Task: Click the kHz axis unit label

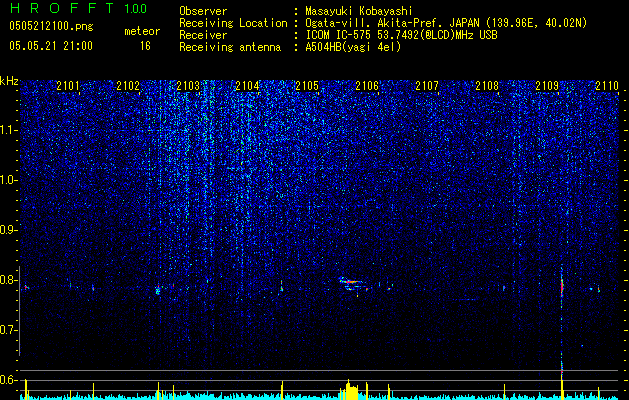Action: click(x=9, y=81)
